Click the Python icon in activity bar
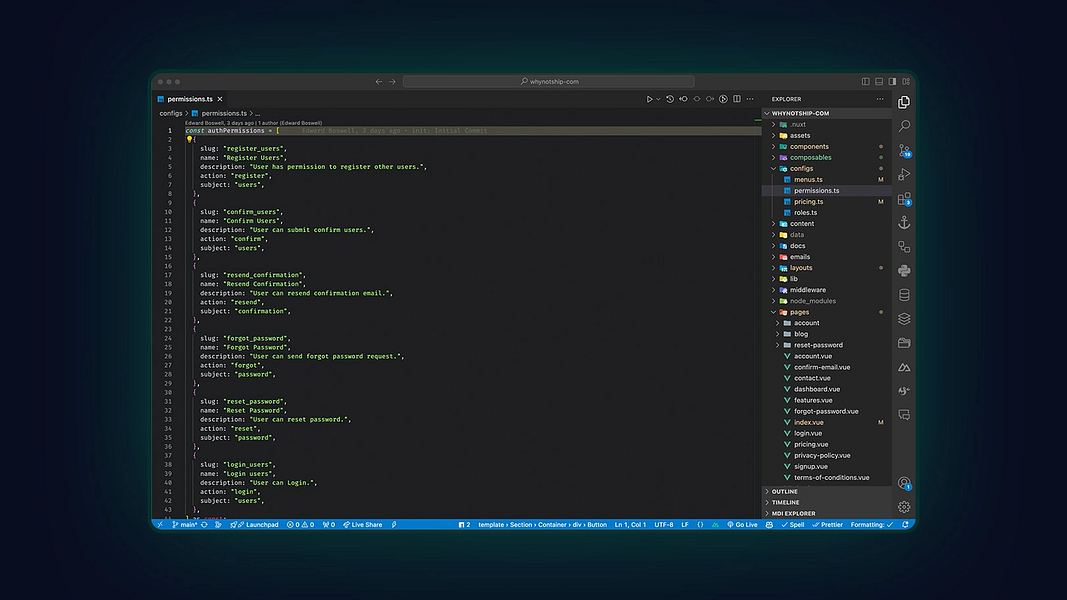Image resolution: width=1067 pixels, height=600 pixels. click(x=904, y=271)
